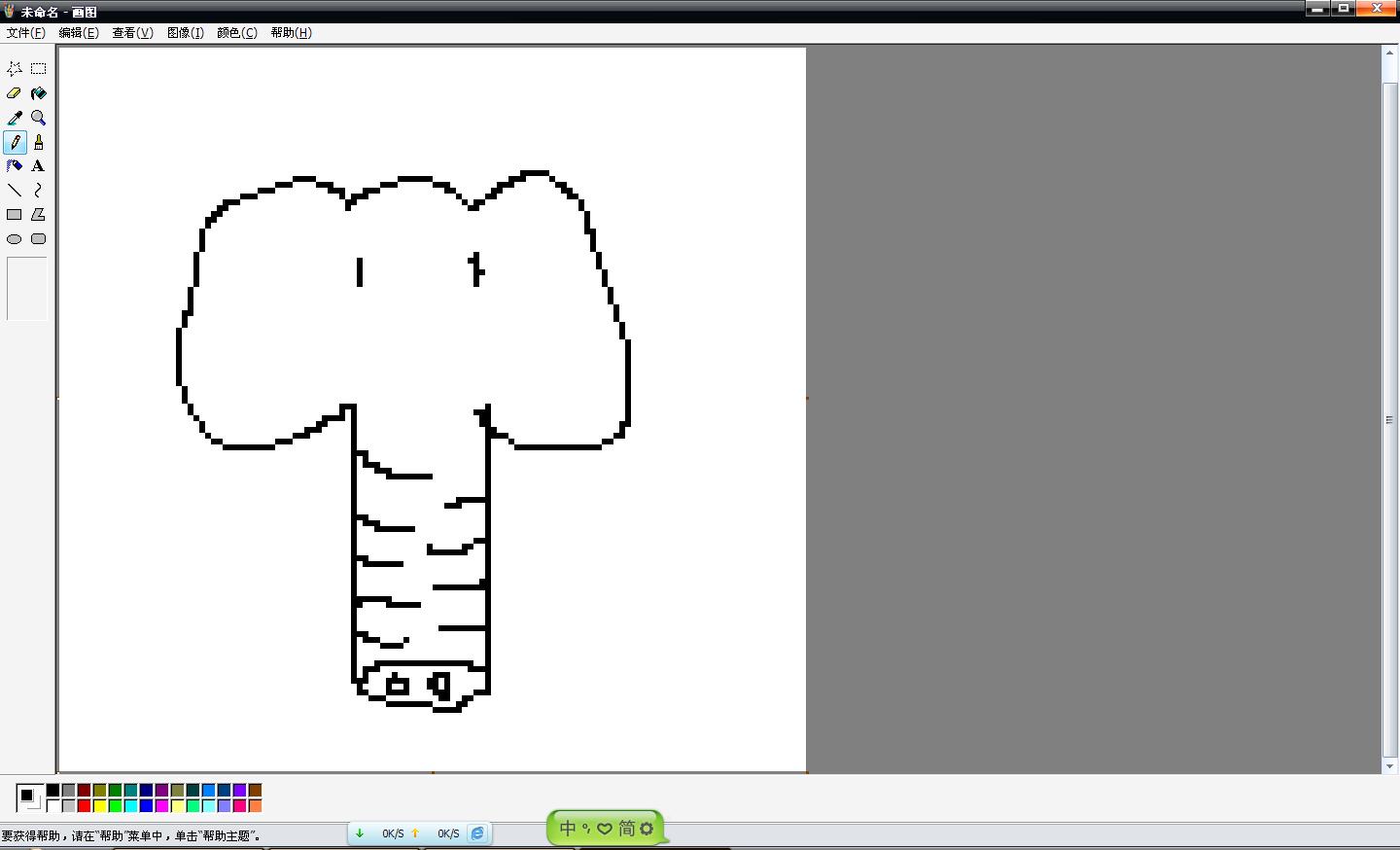Select the brown palette swatch
The height and width of the screenshot is (850, 1400).
[256, 791]
